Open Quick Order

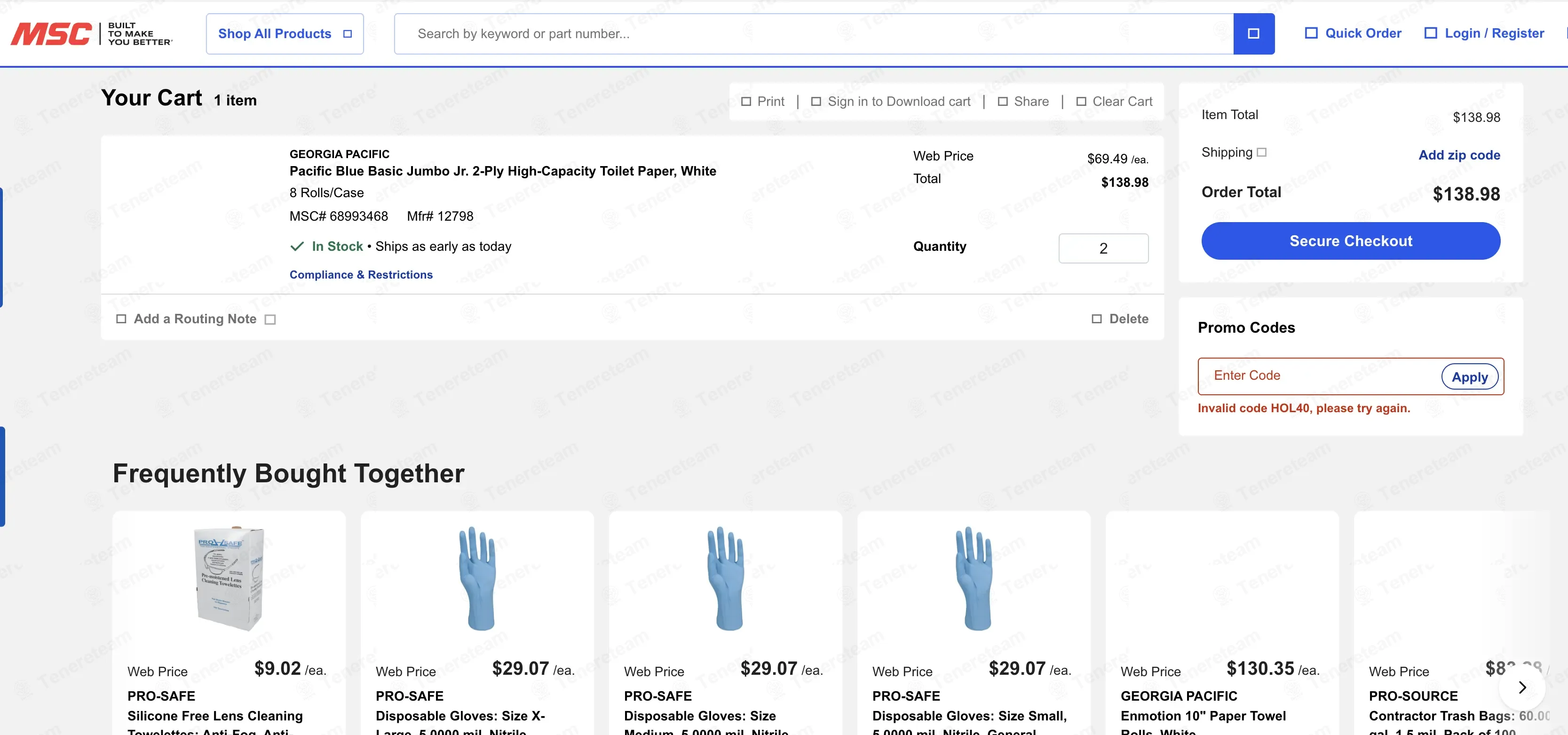pos(1353,33)
